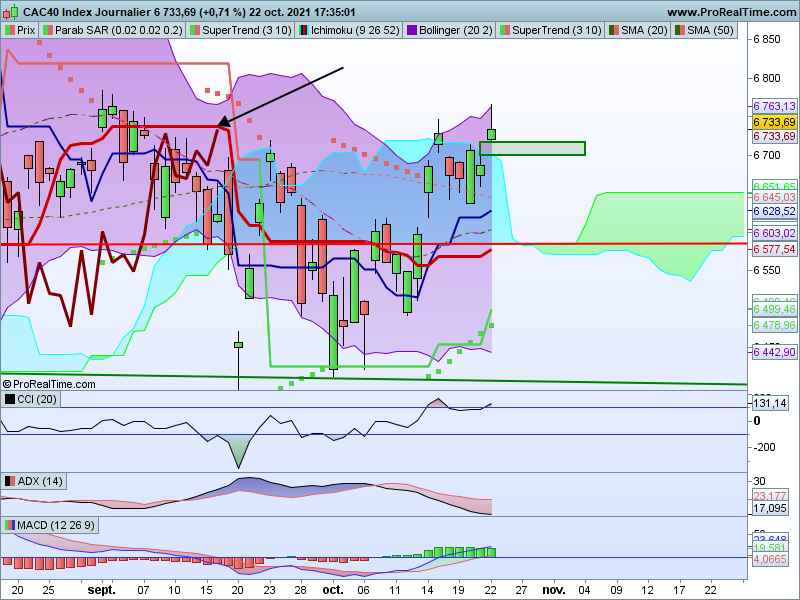Click the 28 date on time axis
Screen dimensions: 800x600
coord(301,590)
